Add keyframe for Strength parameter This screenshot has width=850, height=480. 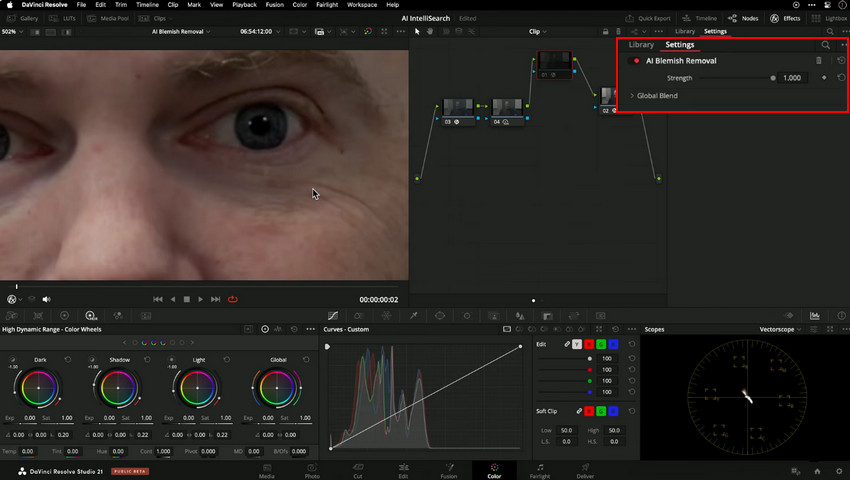point(824,78)
